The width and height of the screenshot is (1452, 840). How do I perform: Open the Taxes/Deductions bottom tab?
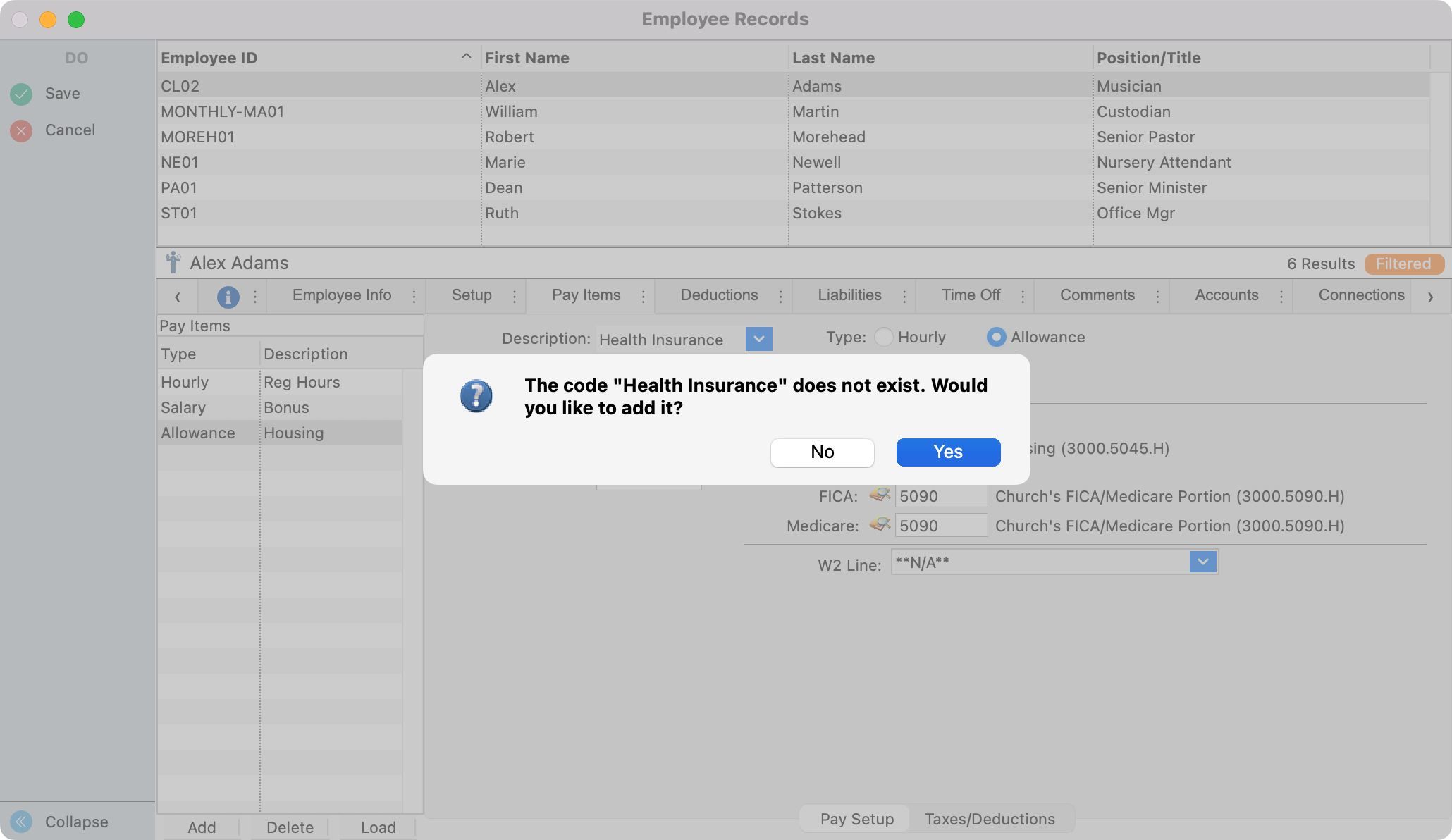coord(990,819)
